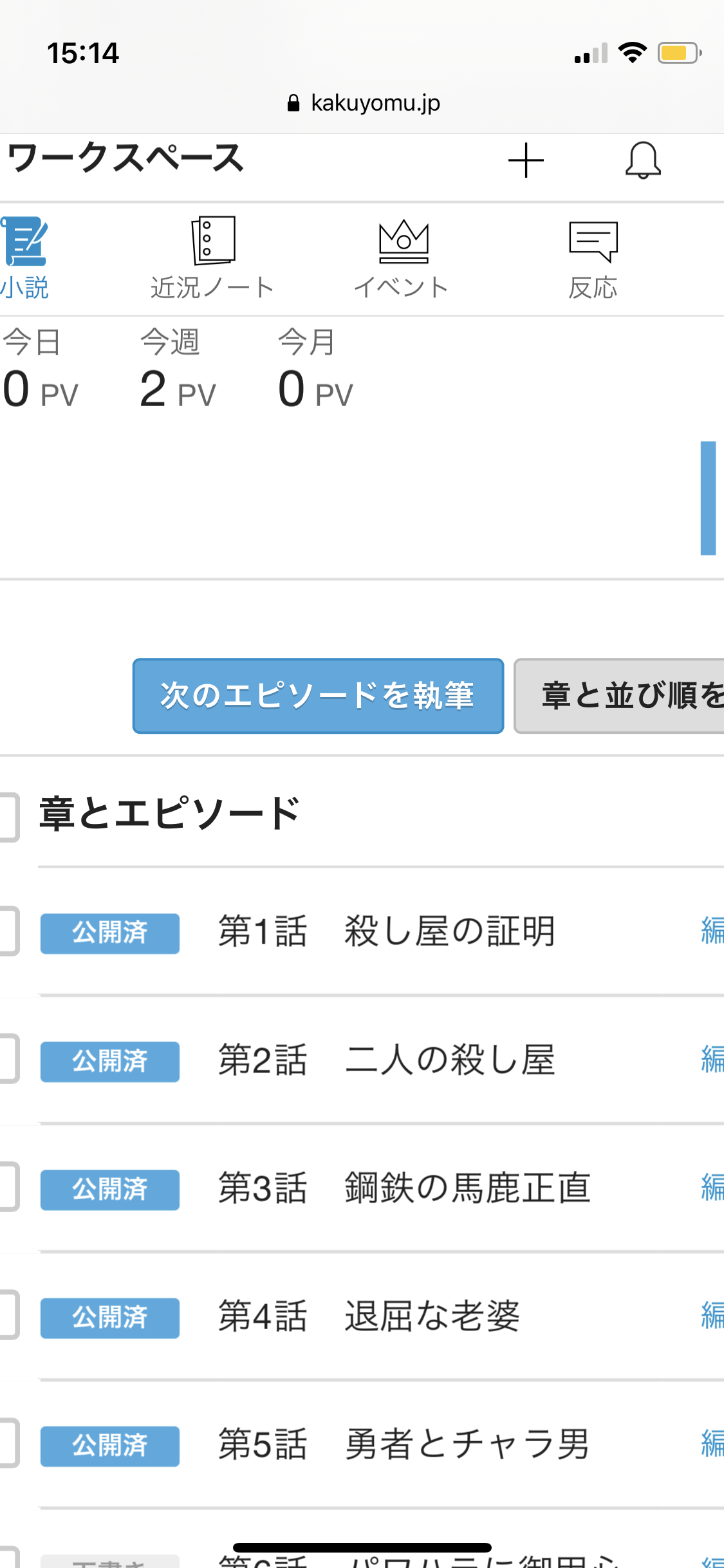Open episode 第2話 二人の殺し屋

(449, 1060)
